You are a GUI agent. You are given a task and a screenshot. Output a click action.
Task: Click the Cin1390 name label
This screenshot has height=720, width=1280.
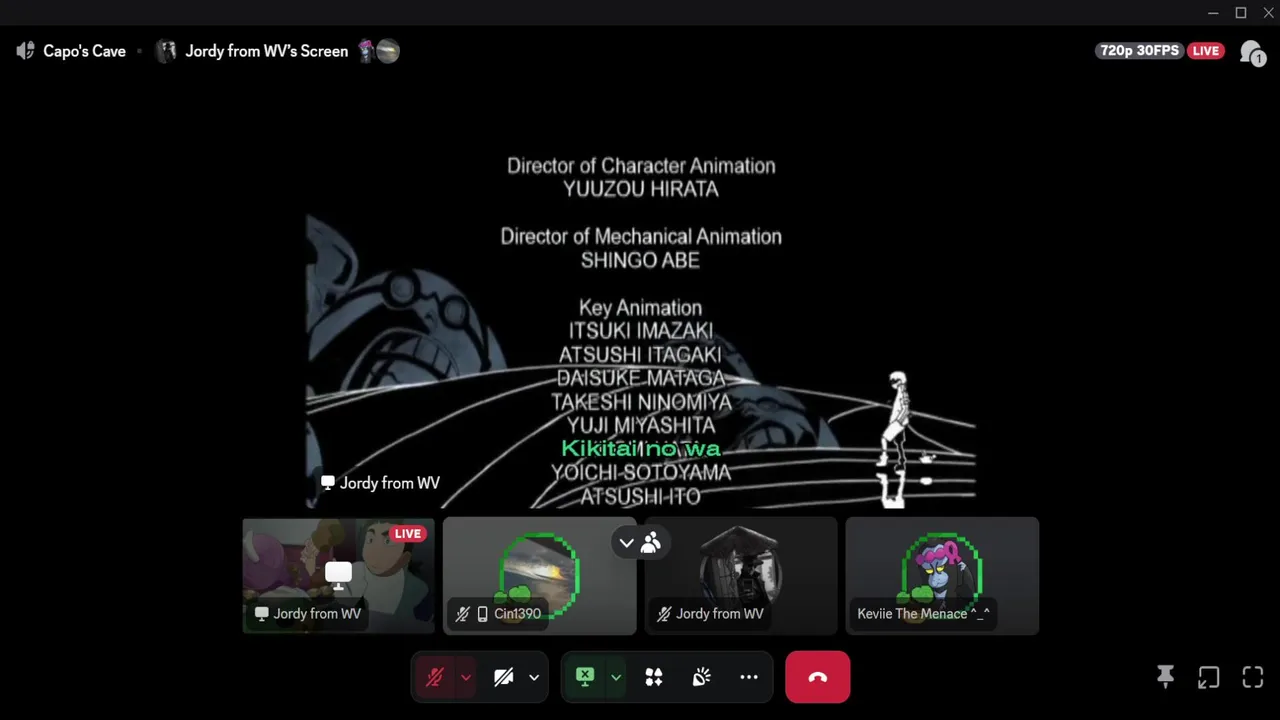517,614
